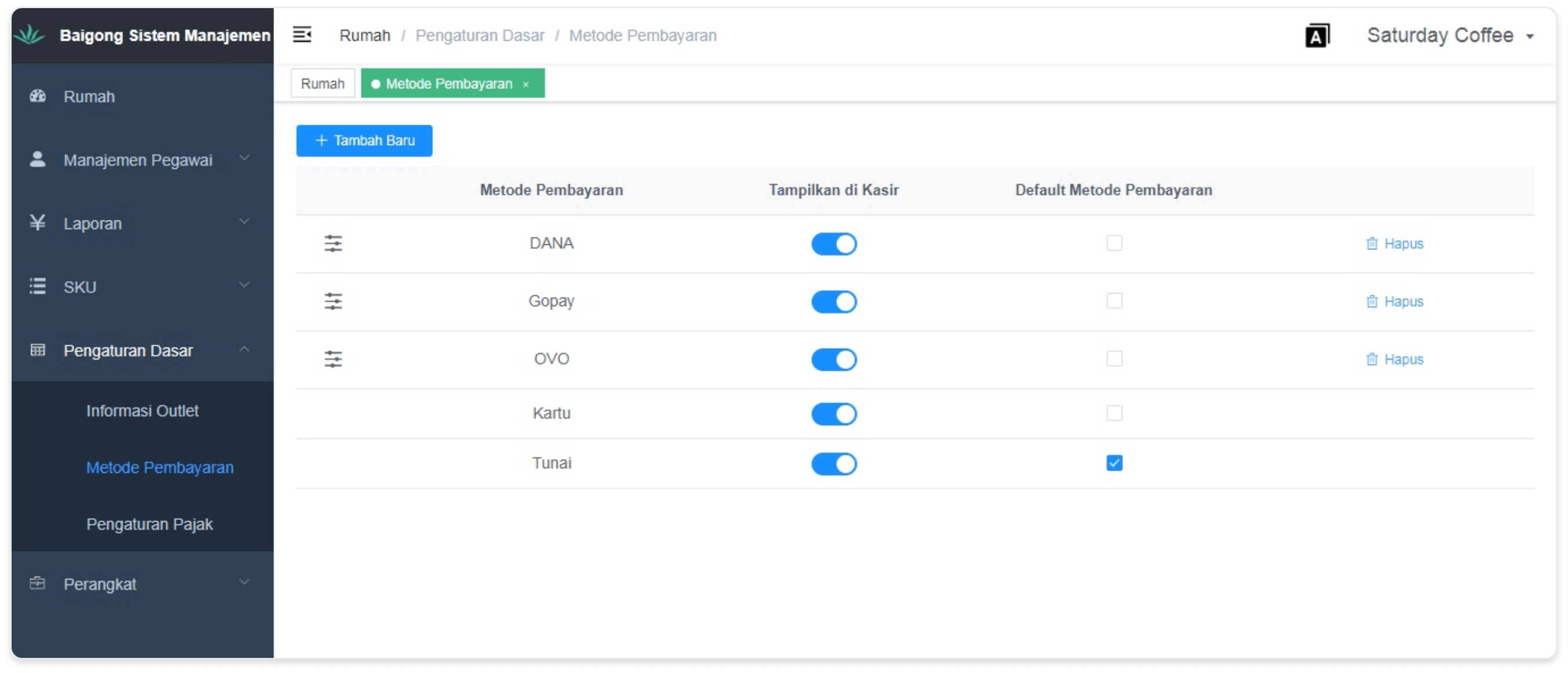Viewport: 1568px width, 673px height.
Task: Click the Baigong lotus logo icon
Action: coord(29,35)
